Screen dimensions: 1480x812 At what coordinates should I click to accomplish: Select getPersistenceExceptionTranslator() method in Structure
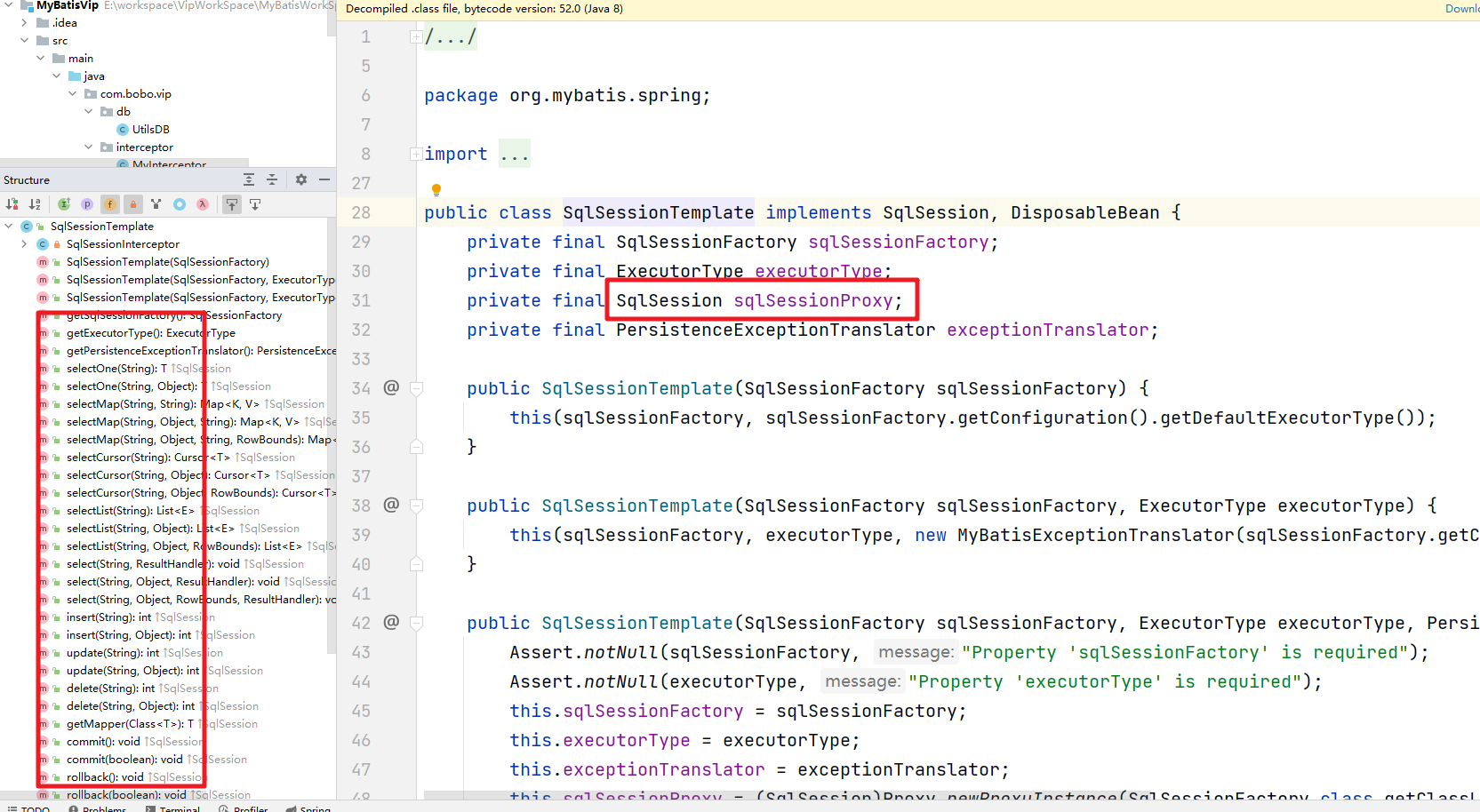201,351
